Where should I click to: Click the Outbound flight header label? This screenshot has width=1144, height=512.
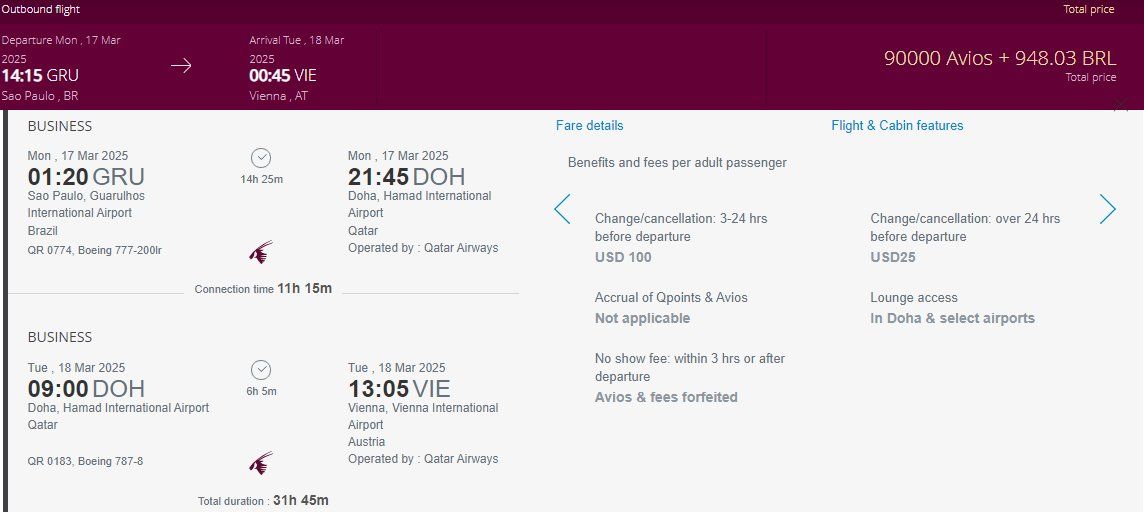click(x=41, y=9)
